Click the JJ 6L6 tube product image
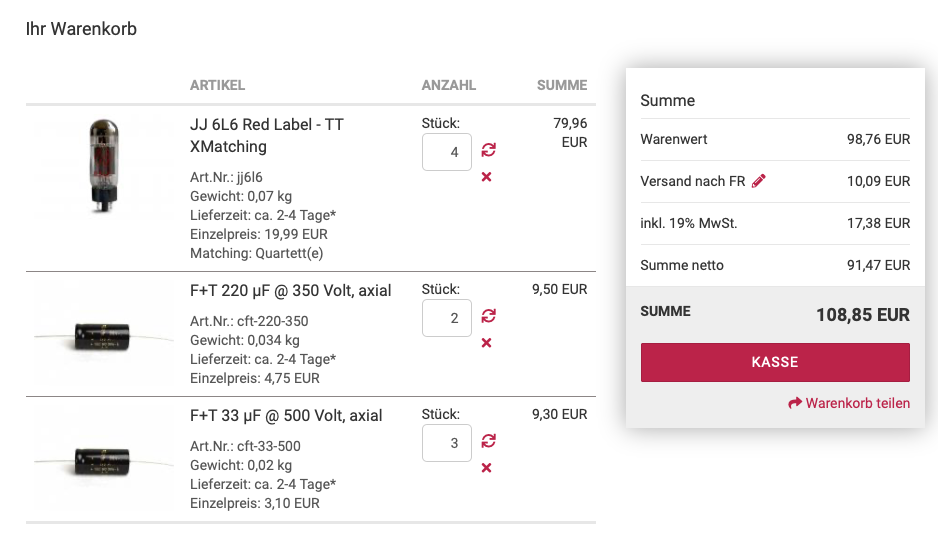Image resolution: width=938 pixels, height=533 pixels. click(103, 165)
